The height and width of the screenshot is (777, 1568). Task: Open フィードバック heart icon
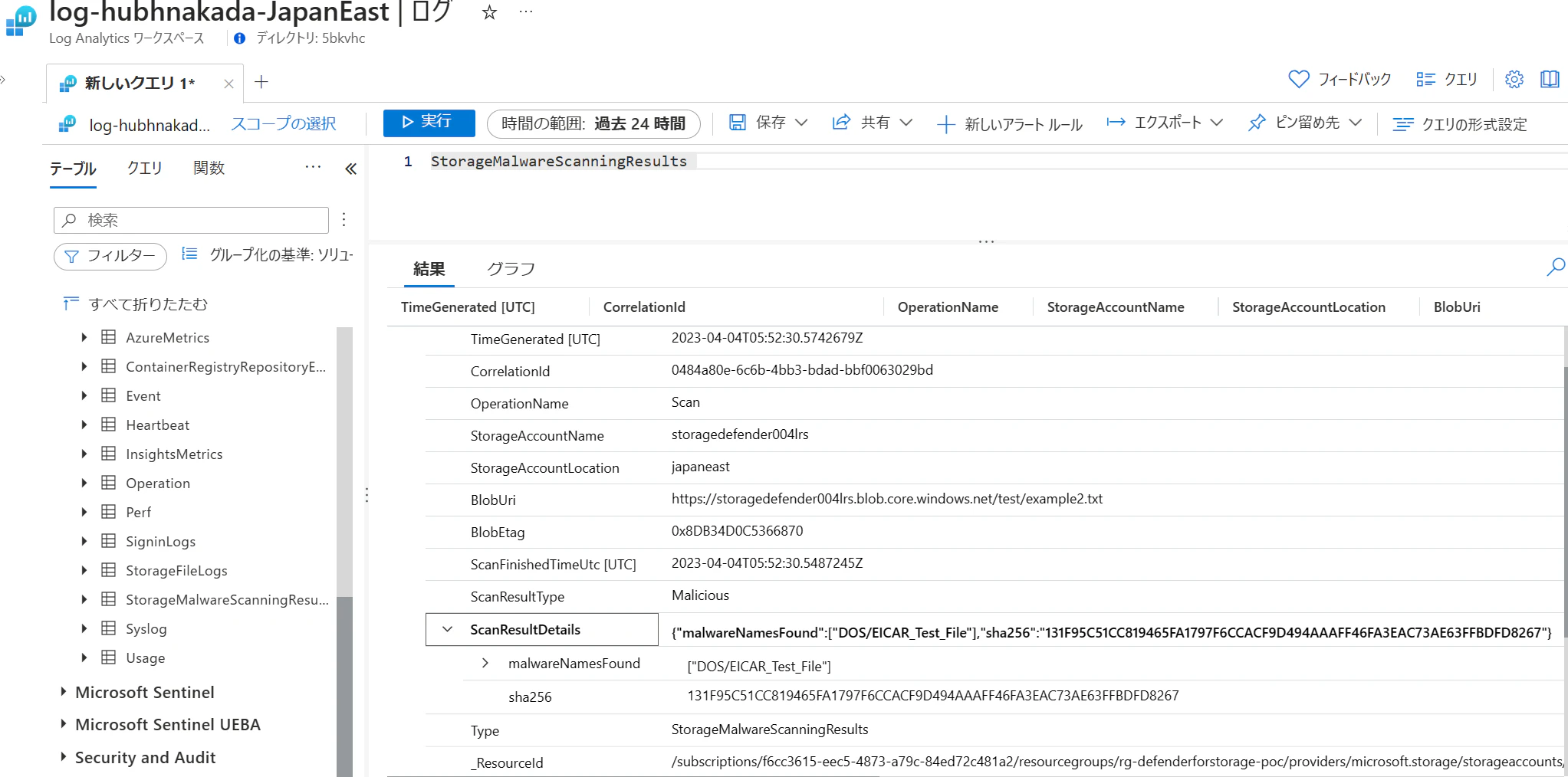coord(1299,79)
